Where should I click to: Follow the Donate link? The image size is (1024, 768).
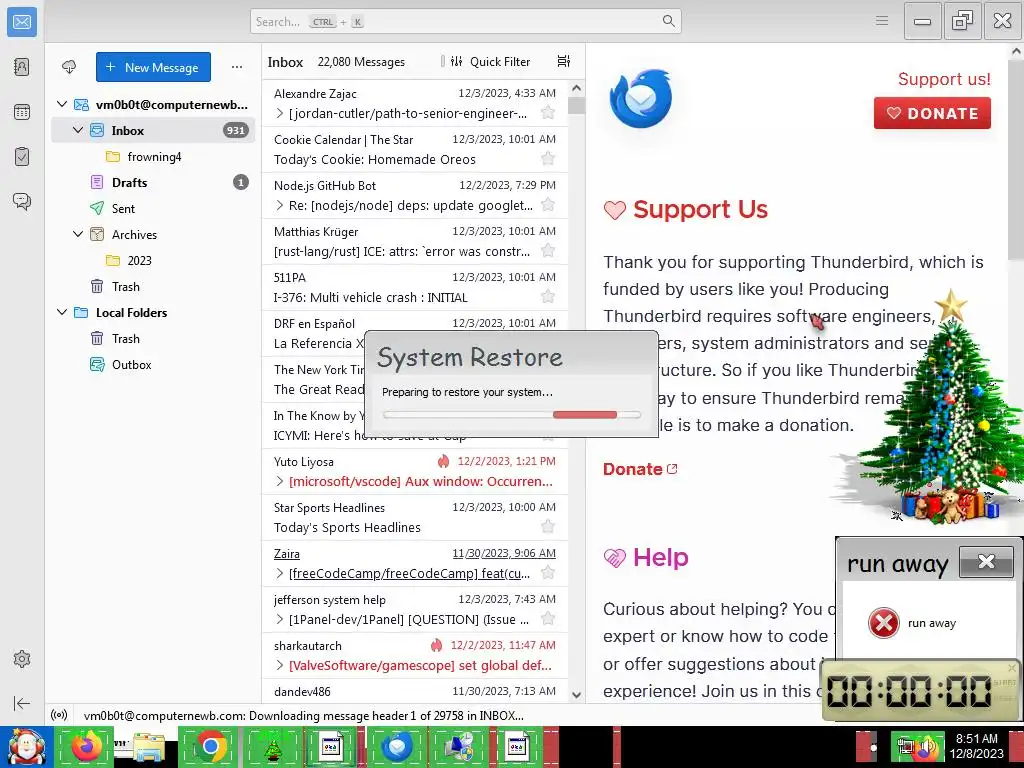[640, 469]
